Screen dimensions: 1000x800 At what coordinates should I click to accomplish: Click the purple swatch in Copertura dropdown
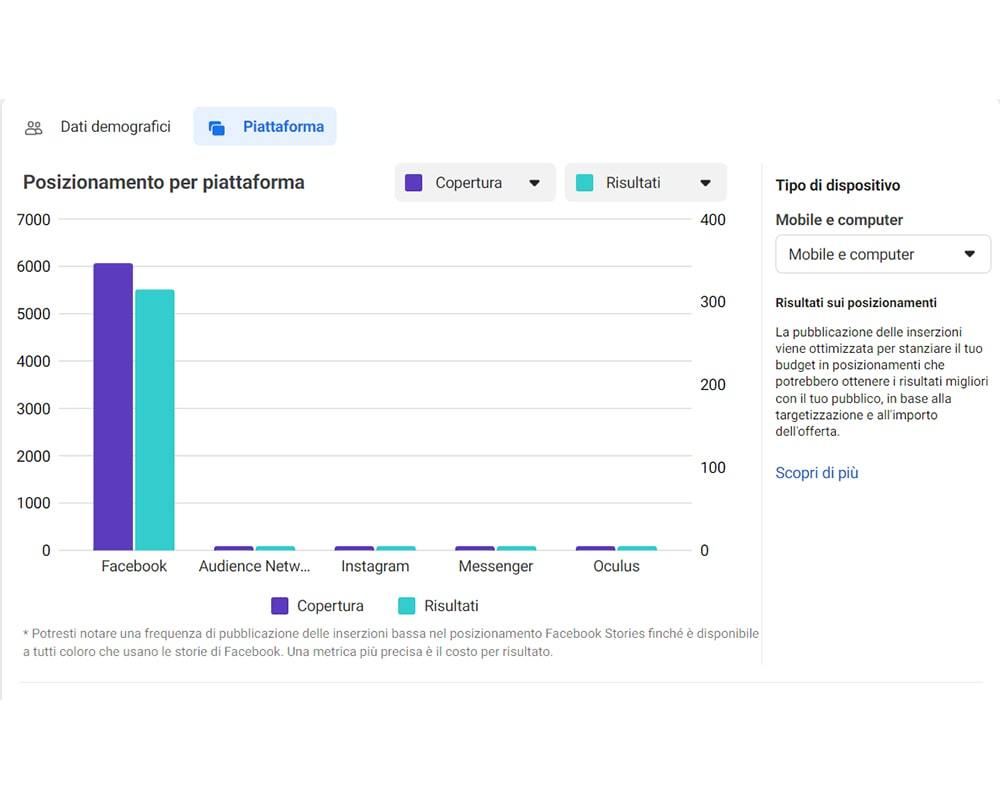pos(414,182)
